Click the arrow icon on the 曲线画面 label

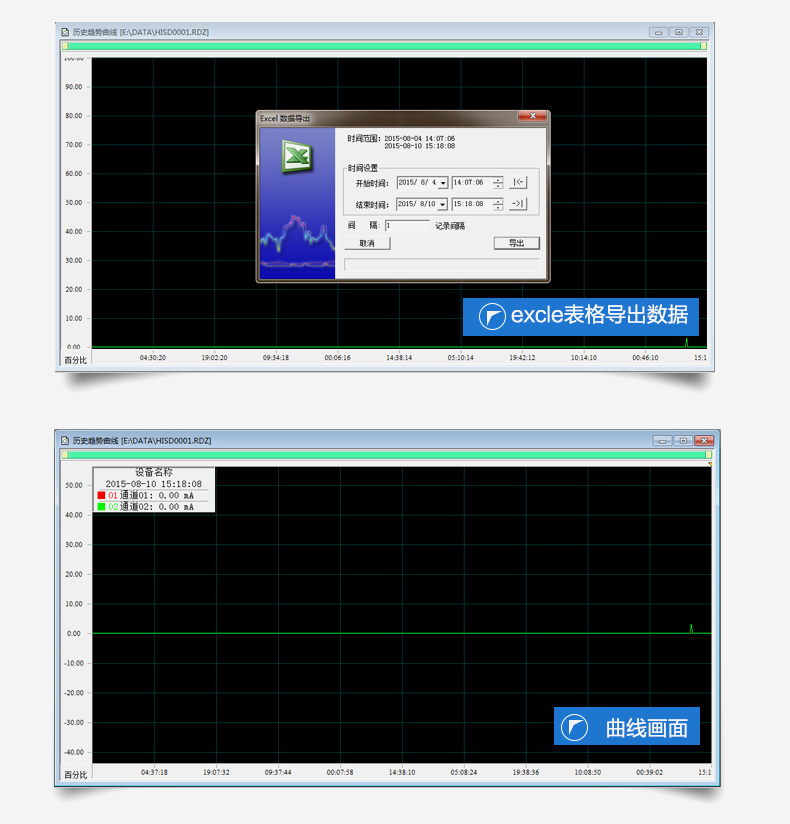575,728
